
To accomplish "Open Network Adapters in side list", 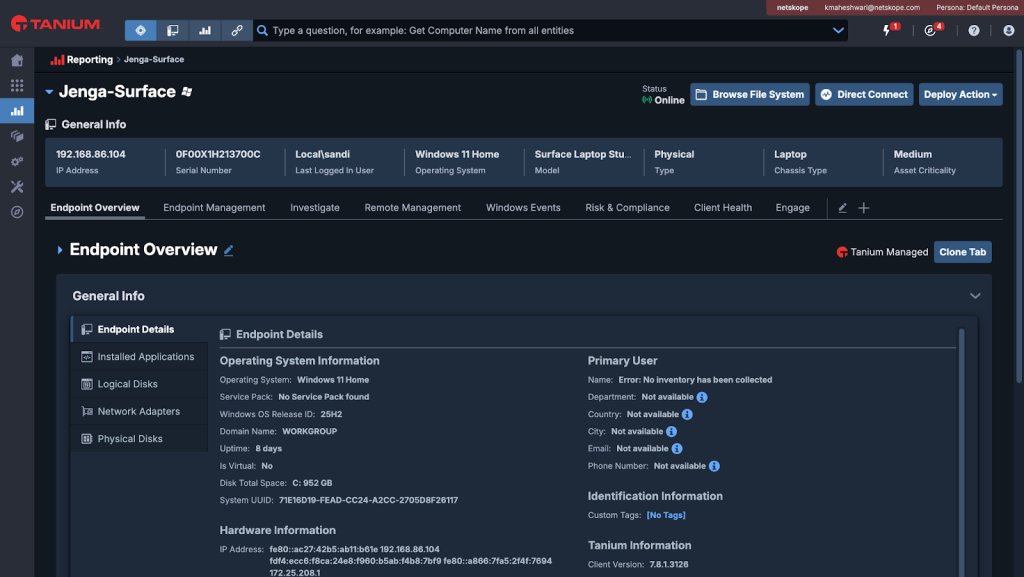I will tap(138, 412).
